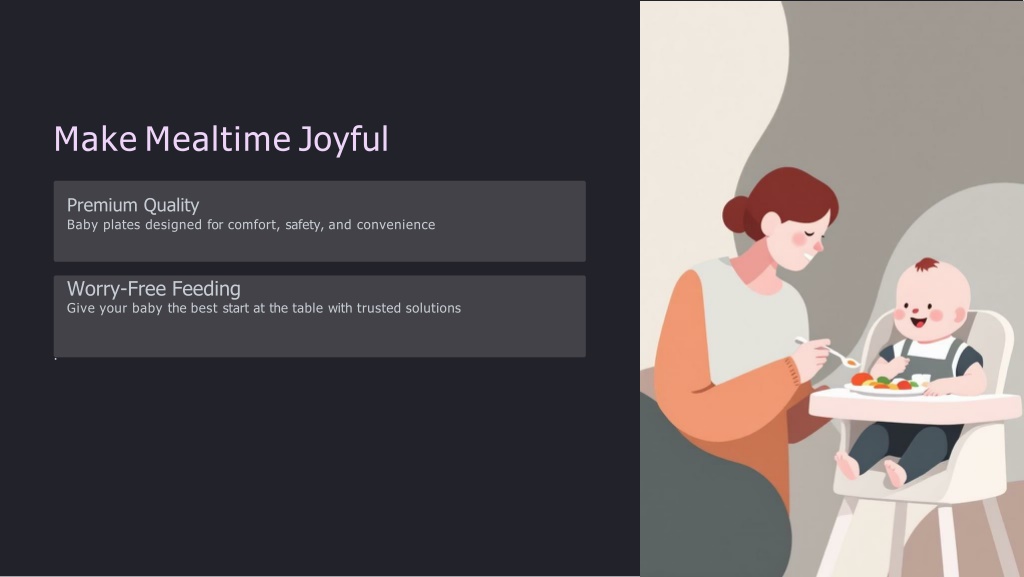Click the baby plates comfort description text

(x=251, y=225)
